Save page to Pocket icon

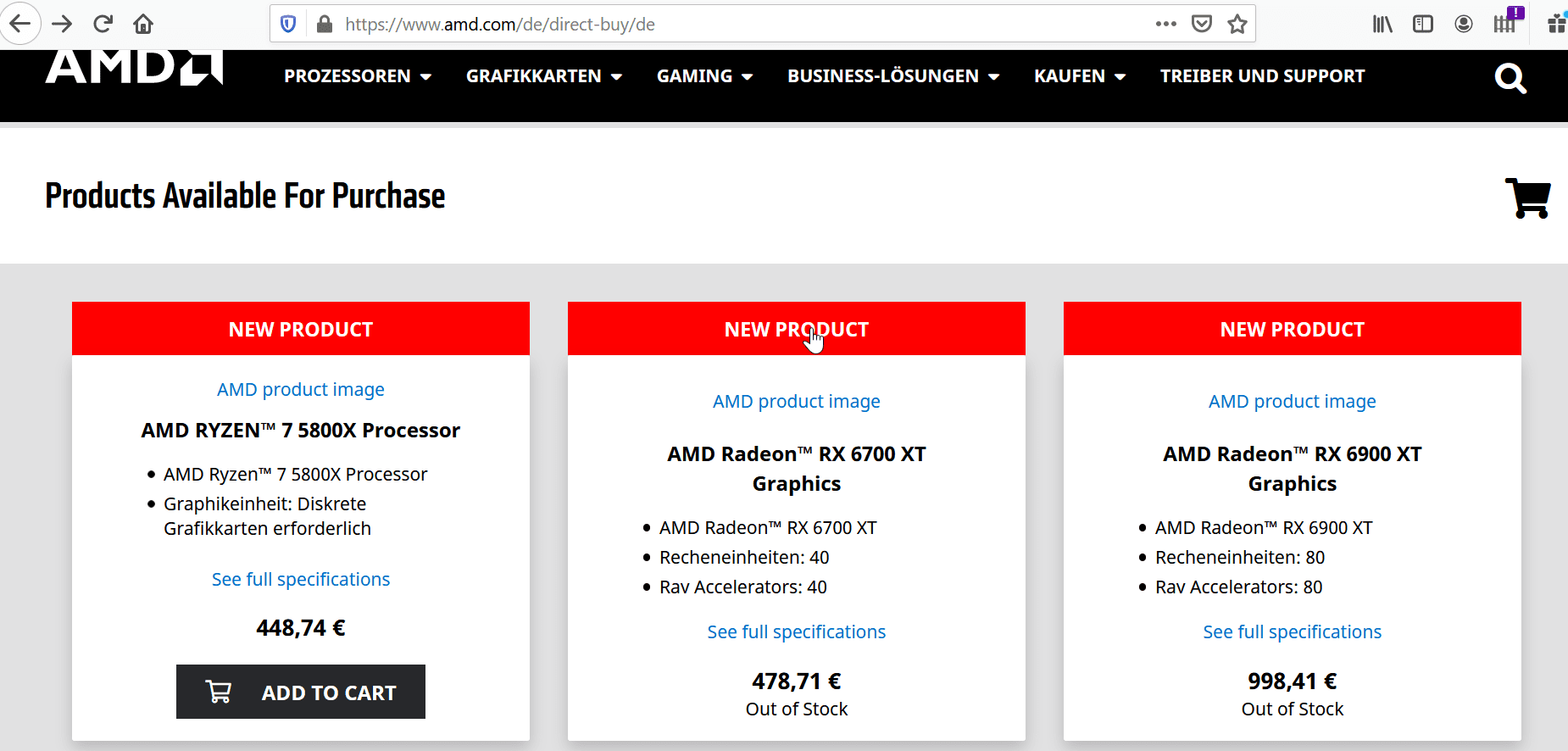pyautogui.click(x=1201, y=24)
